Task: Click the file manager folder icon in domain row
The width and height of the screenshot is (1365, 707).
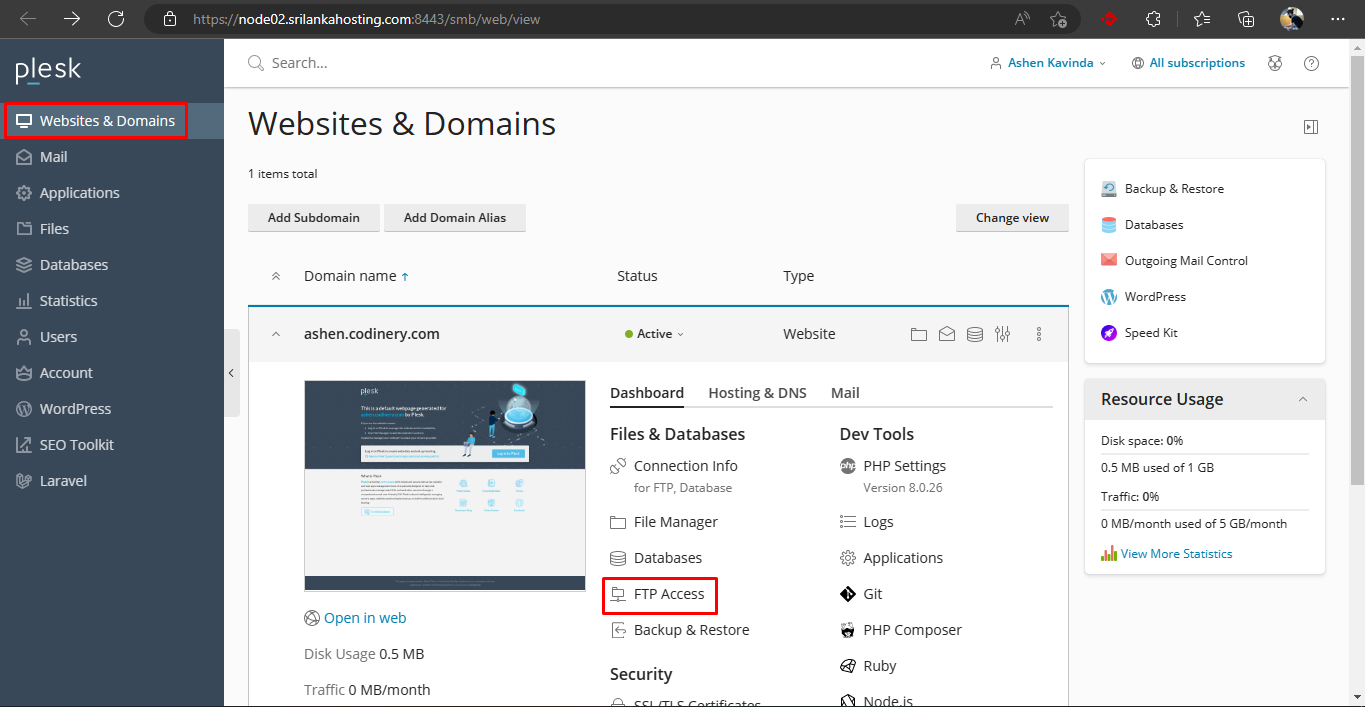Action: 919,334
